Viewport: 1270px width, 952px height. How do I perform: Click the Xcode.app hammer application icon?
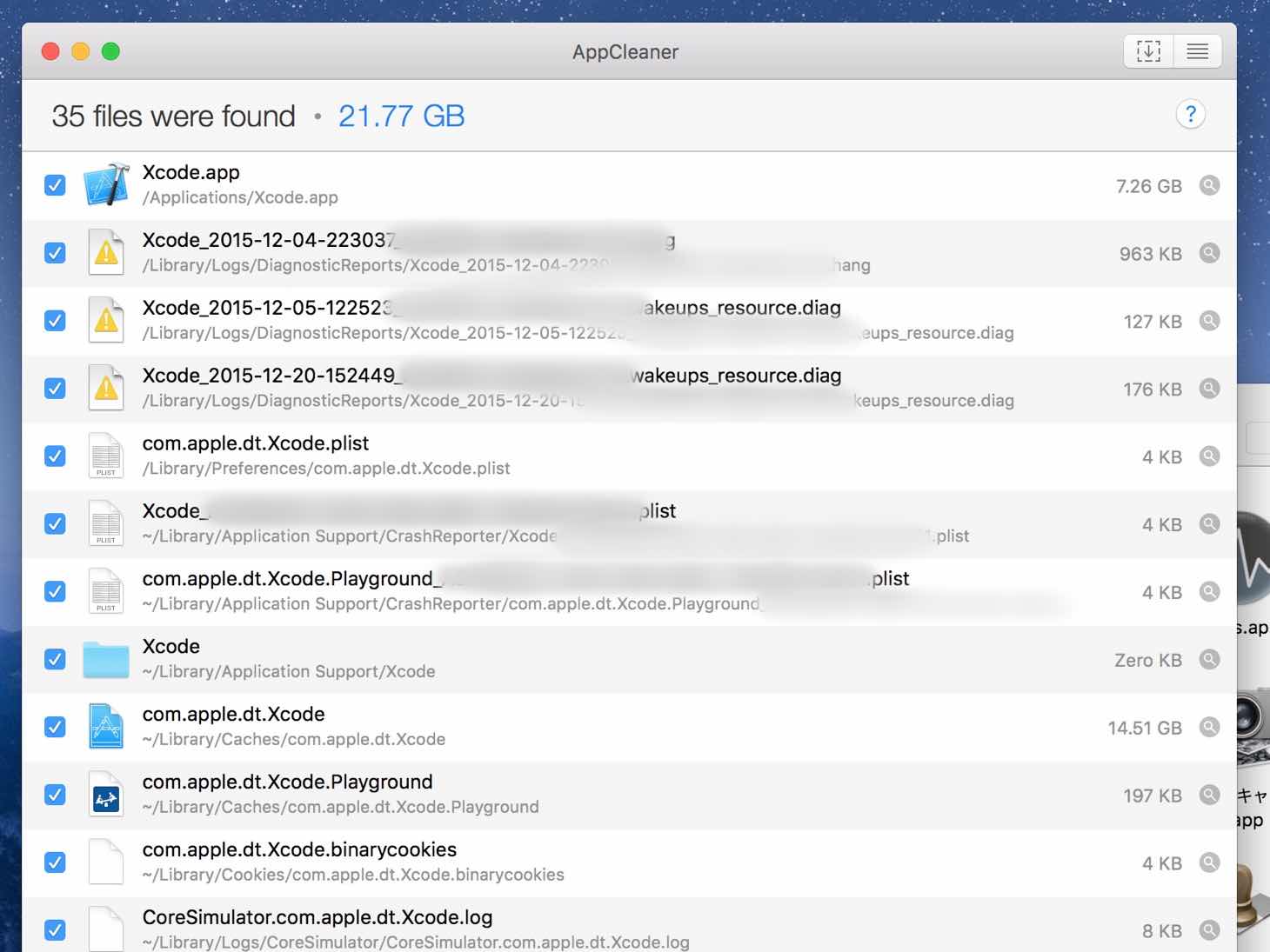[106, 185]
